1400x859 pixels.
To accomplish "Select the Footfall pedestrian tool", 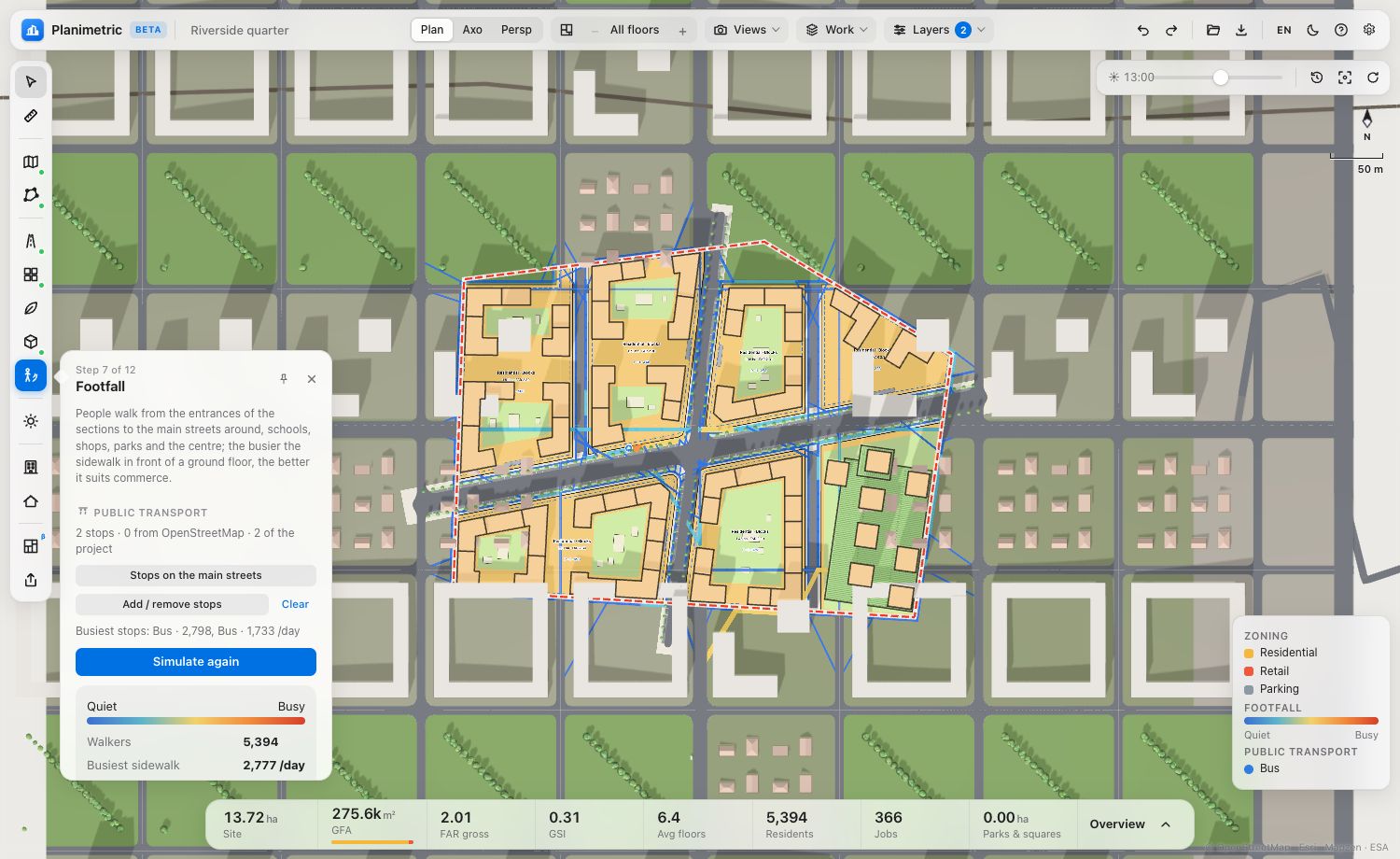I will (31, 375).
